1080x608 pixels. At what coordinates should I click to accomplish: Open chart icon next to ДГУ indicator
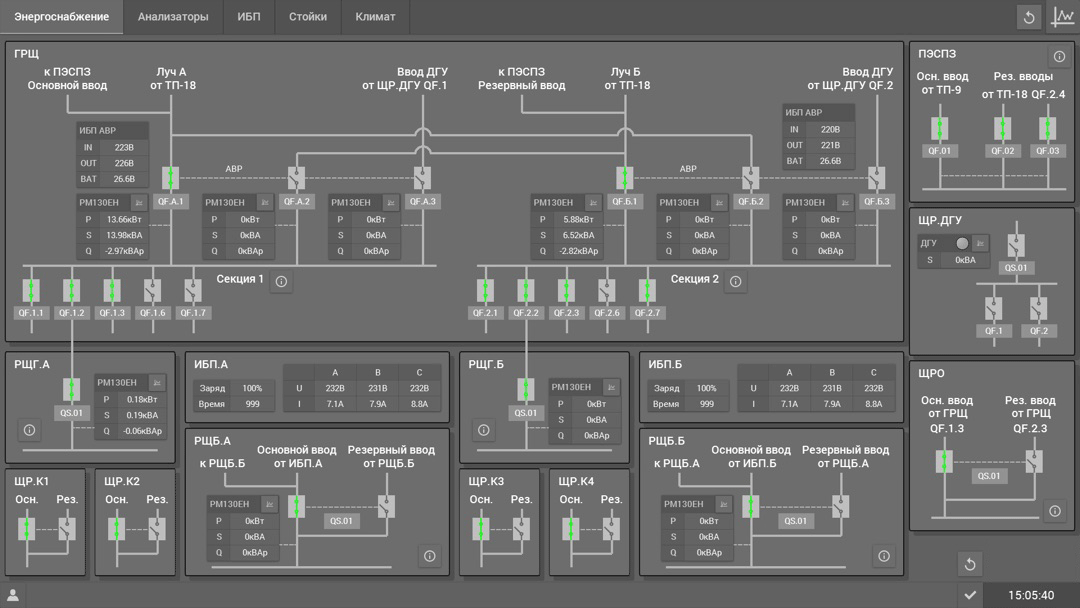point(981,243)
